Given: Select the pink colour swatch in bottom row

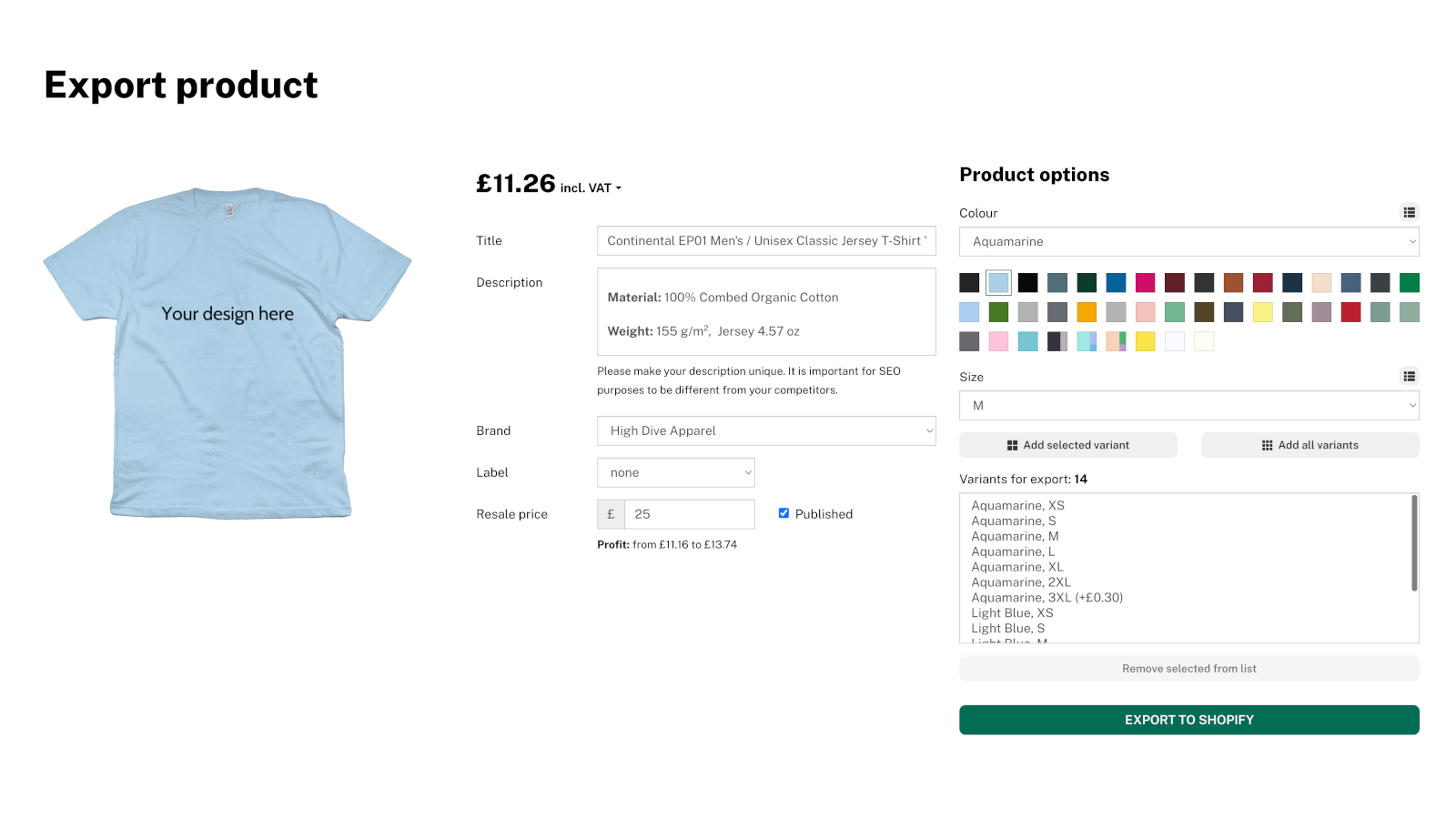Looking at the screenshot, I should click(x=998, y=341).
